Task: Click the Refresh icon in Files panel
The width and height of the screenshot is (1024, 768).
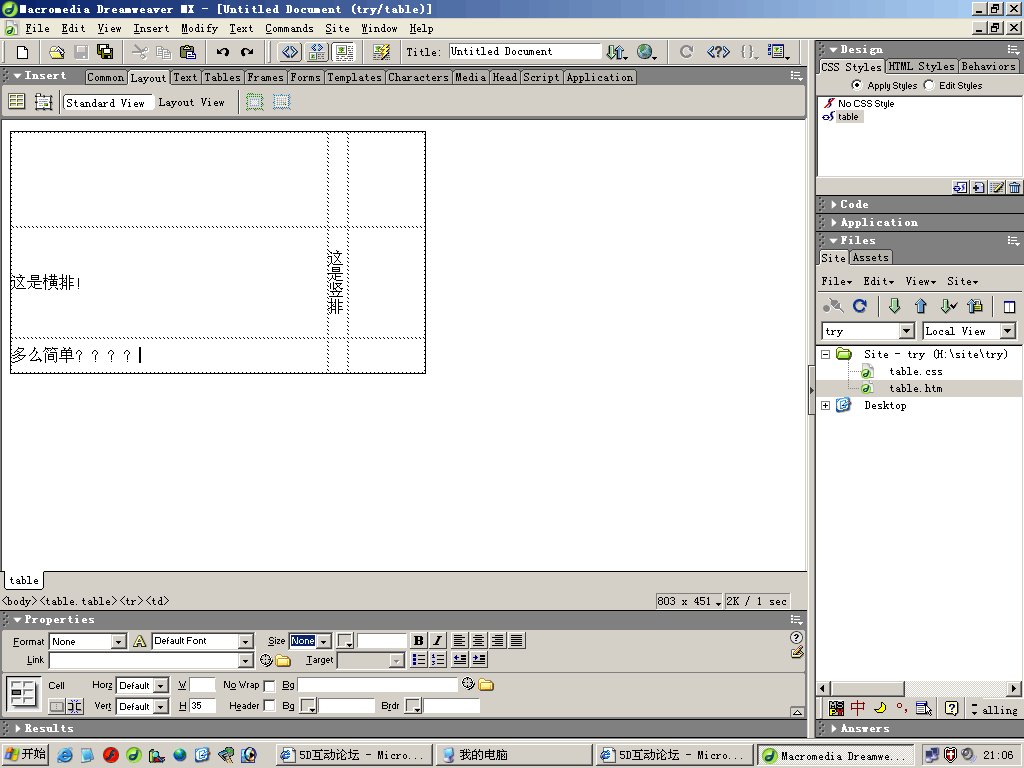Action: click(x=859, y=307)
